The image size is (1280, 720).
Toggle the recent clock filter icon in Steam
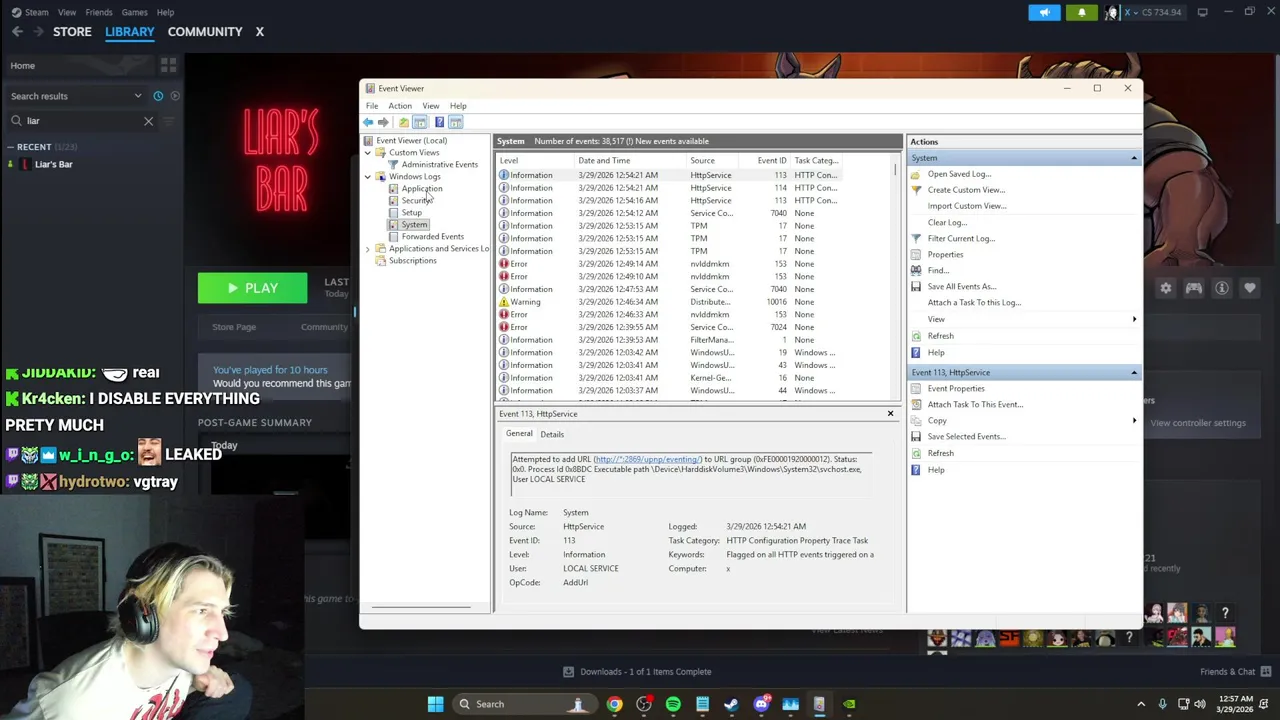click(x=158, y=96)
